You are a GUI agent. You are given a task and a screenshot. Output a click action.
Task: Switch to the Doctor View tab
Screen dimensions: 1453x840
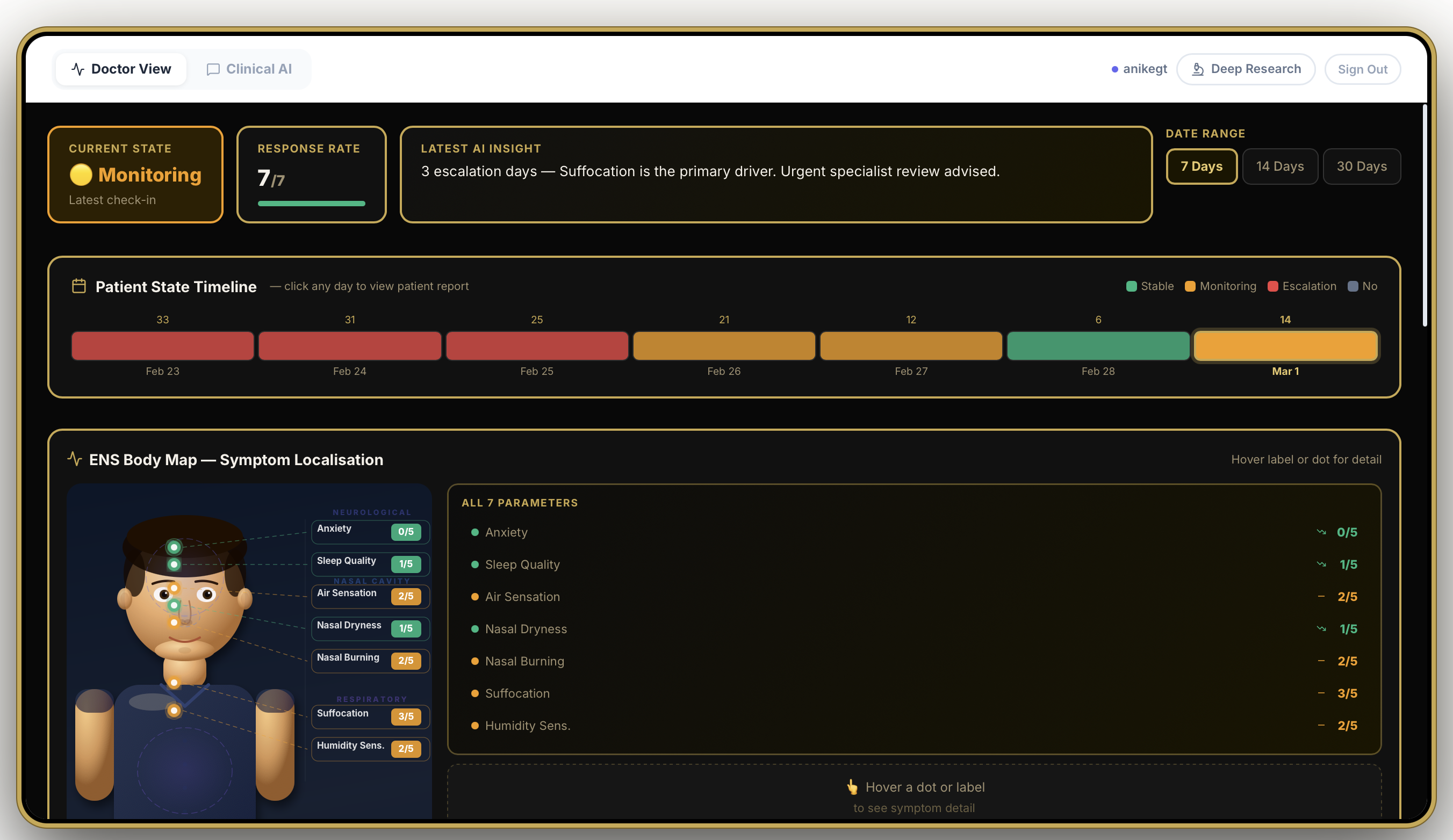coord(121,69)
